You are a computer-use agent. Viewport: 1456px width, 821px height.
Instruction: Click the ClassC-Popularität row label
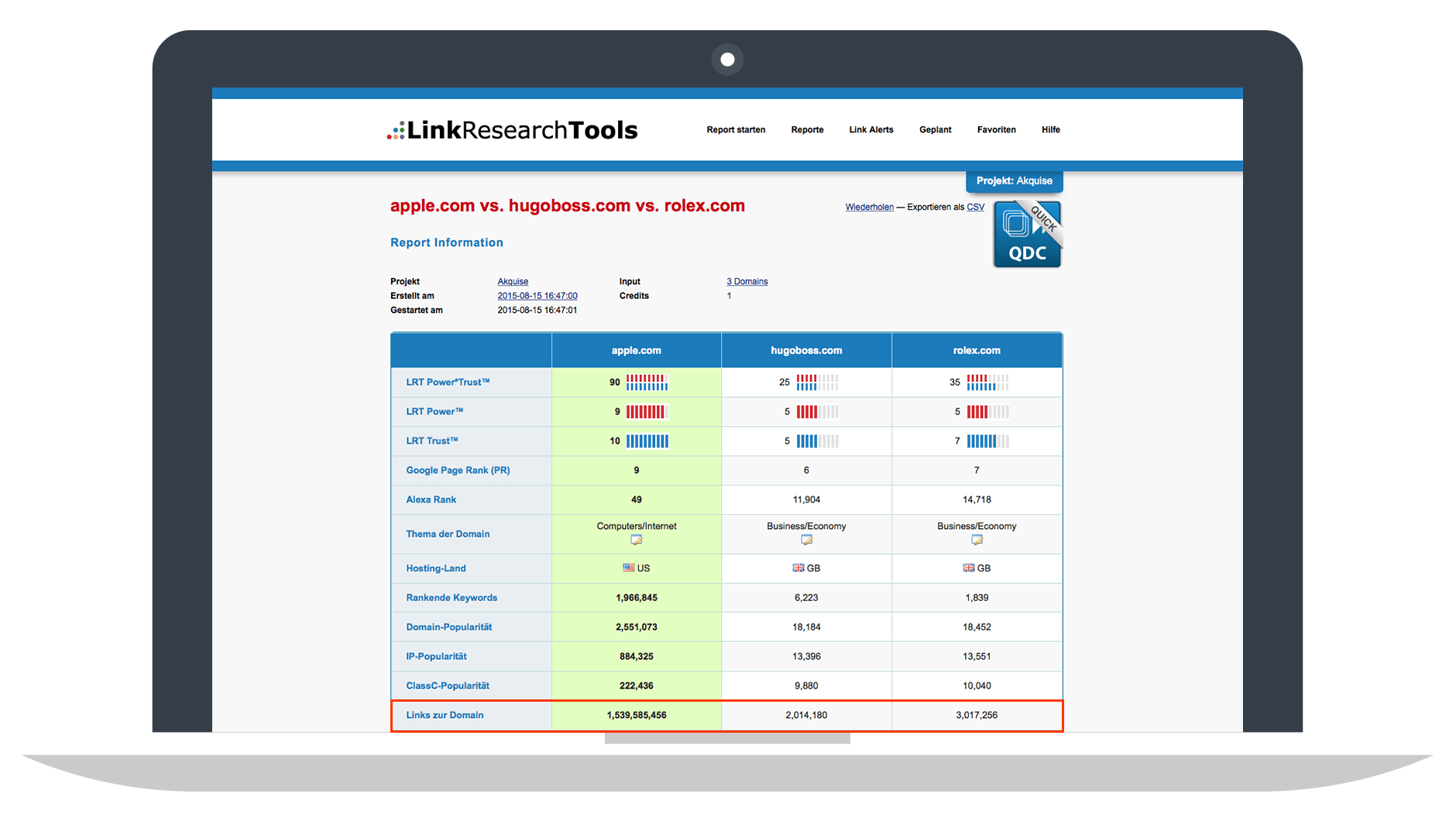(x=448, y=686)
